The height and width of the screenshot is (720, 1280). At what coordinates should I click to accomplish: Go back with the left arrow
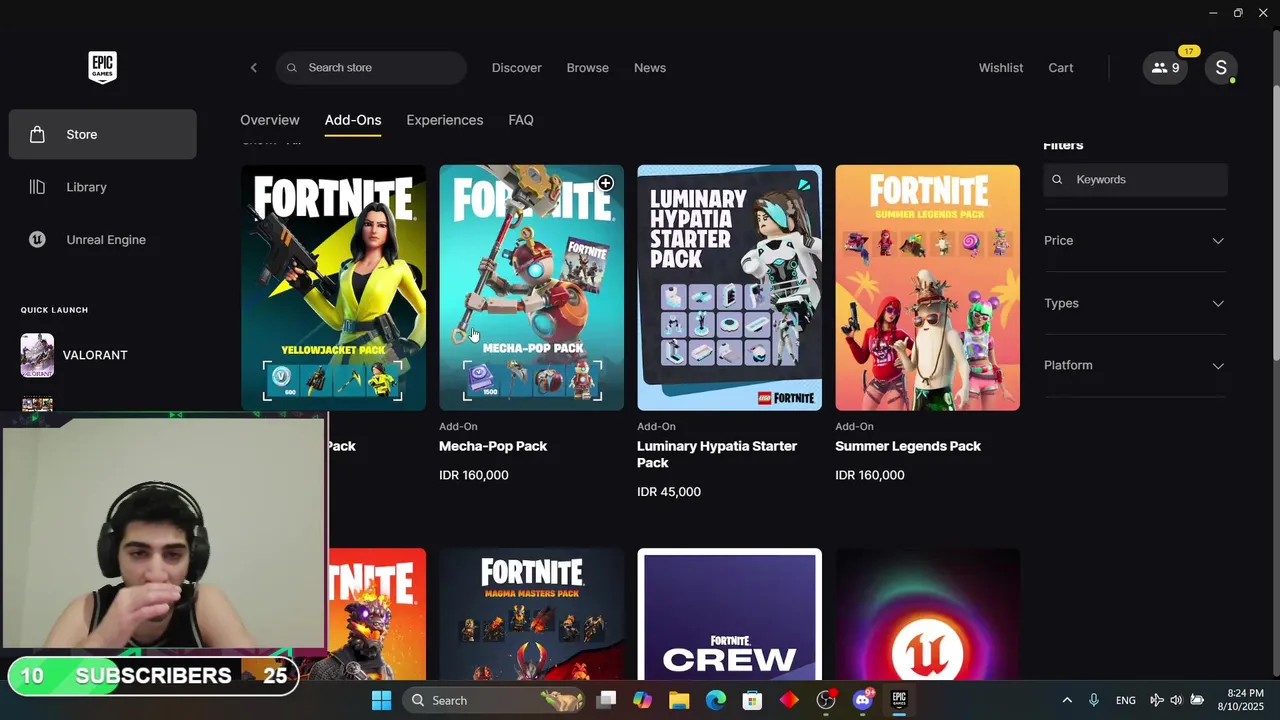point(254,68)
